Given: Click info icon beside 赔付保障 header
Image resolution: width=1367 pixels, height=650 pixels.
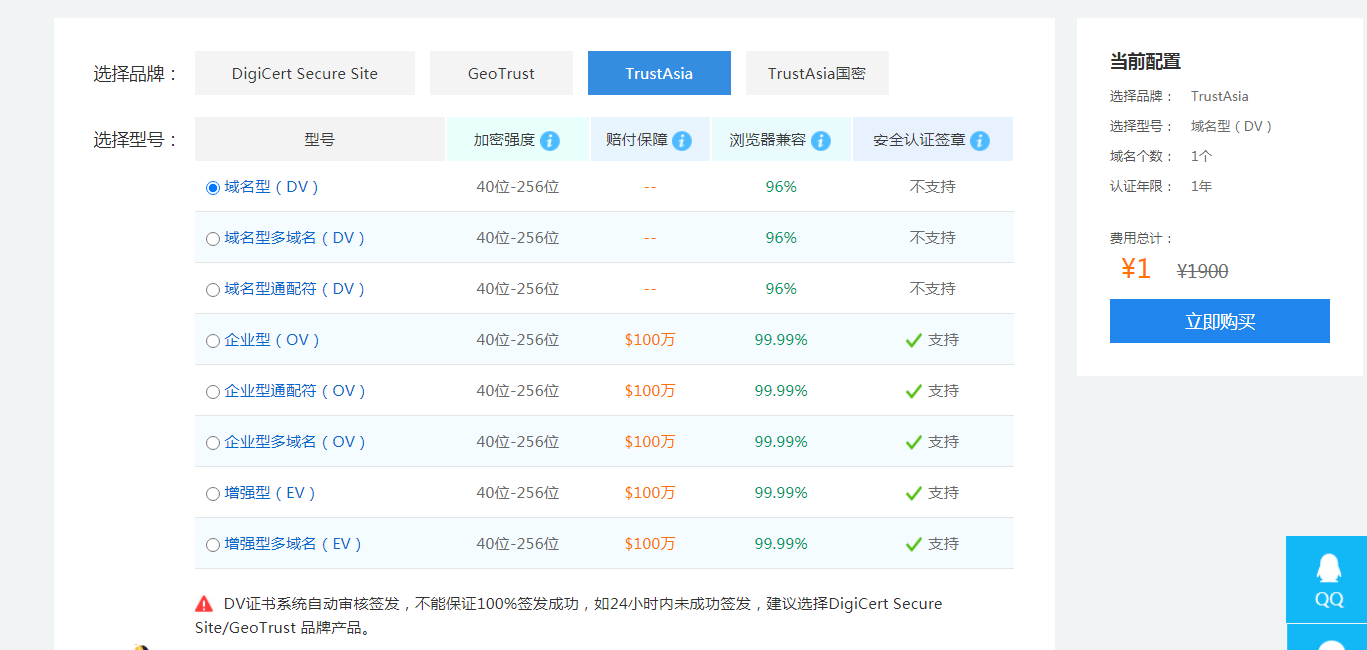Looking at the screenshot, I should pyautogui.click(x=682, y=141).
